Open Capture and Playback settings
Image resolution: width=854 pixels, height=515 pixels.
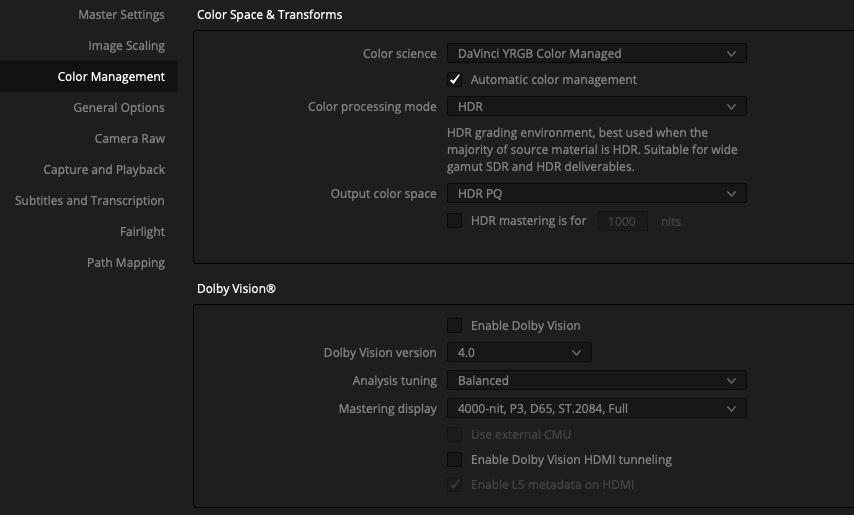click(x=104, y=170)
